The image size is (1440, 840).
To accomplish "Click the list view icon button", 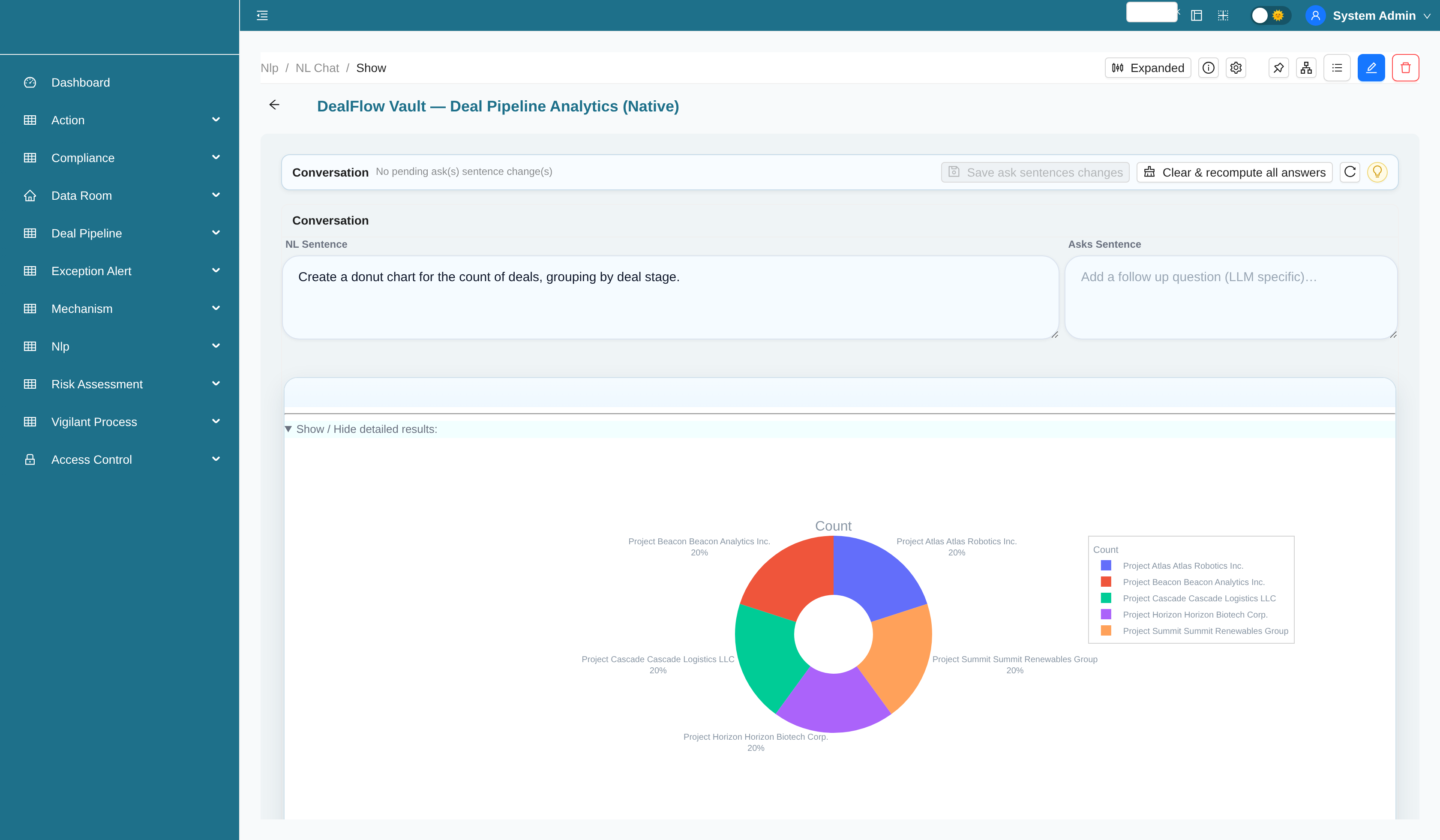I will (x=1337, y=68).
